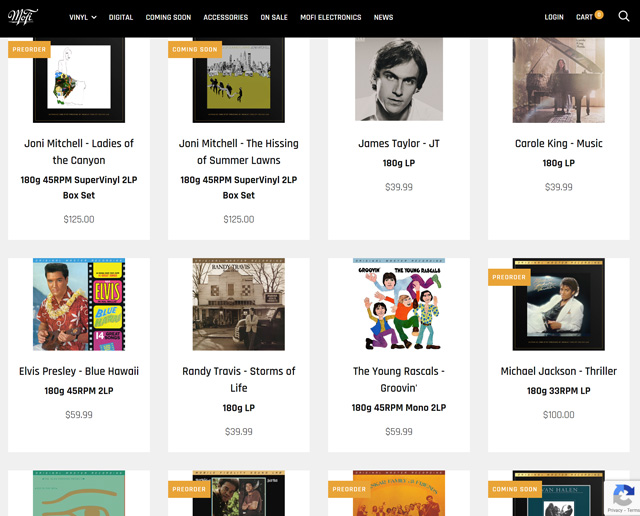Open the eye-artwork album in the bottom row

click(x=79, y=493)
